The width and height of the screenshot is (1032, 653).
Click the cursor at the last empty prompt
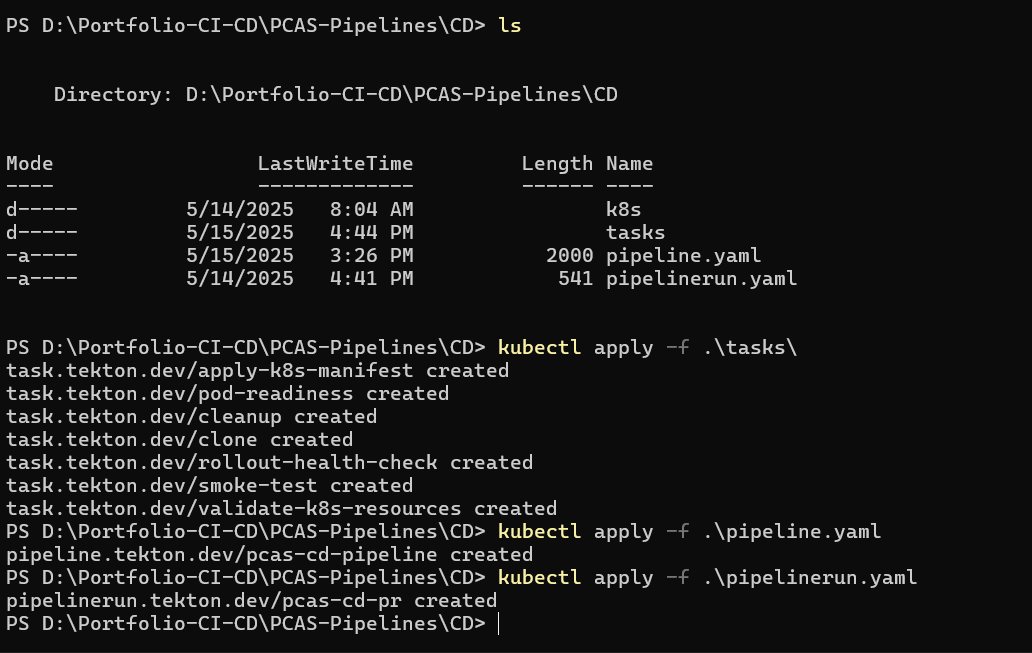[x=498, y=624]
